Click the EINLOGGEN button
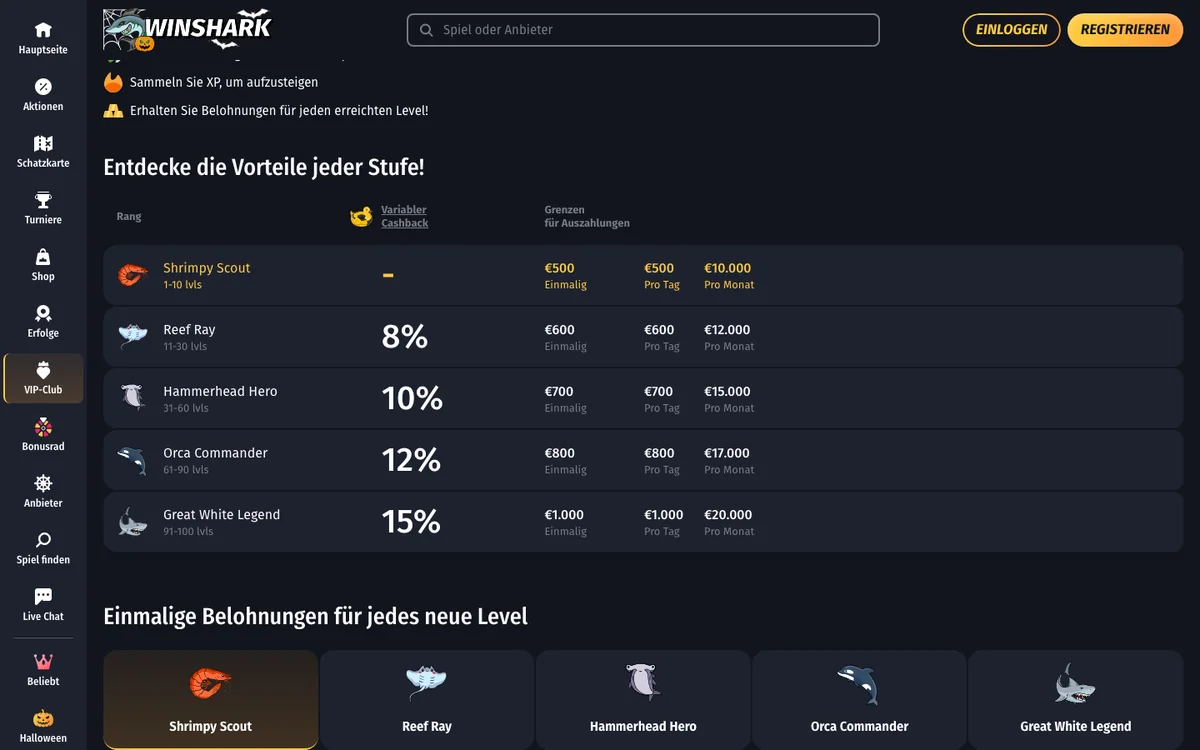Screen dimensions: 1200x750 (1011, 30)
